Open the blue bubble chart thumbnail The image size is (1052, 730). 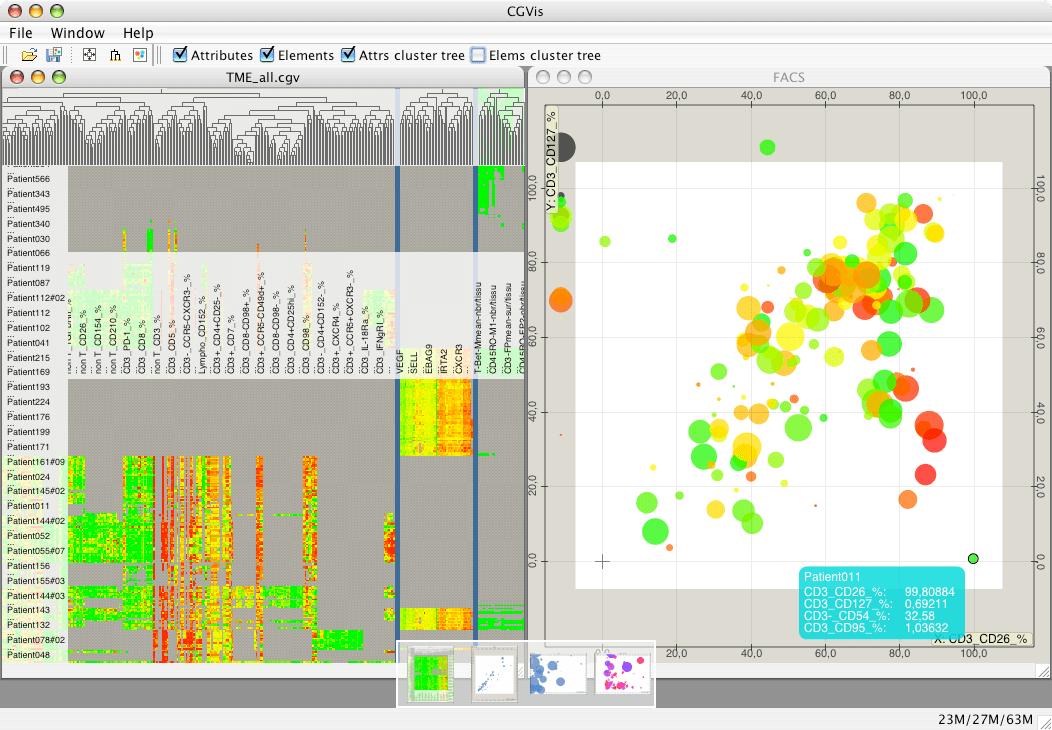[x=558, y=673]
